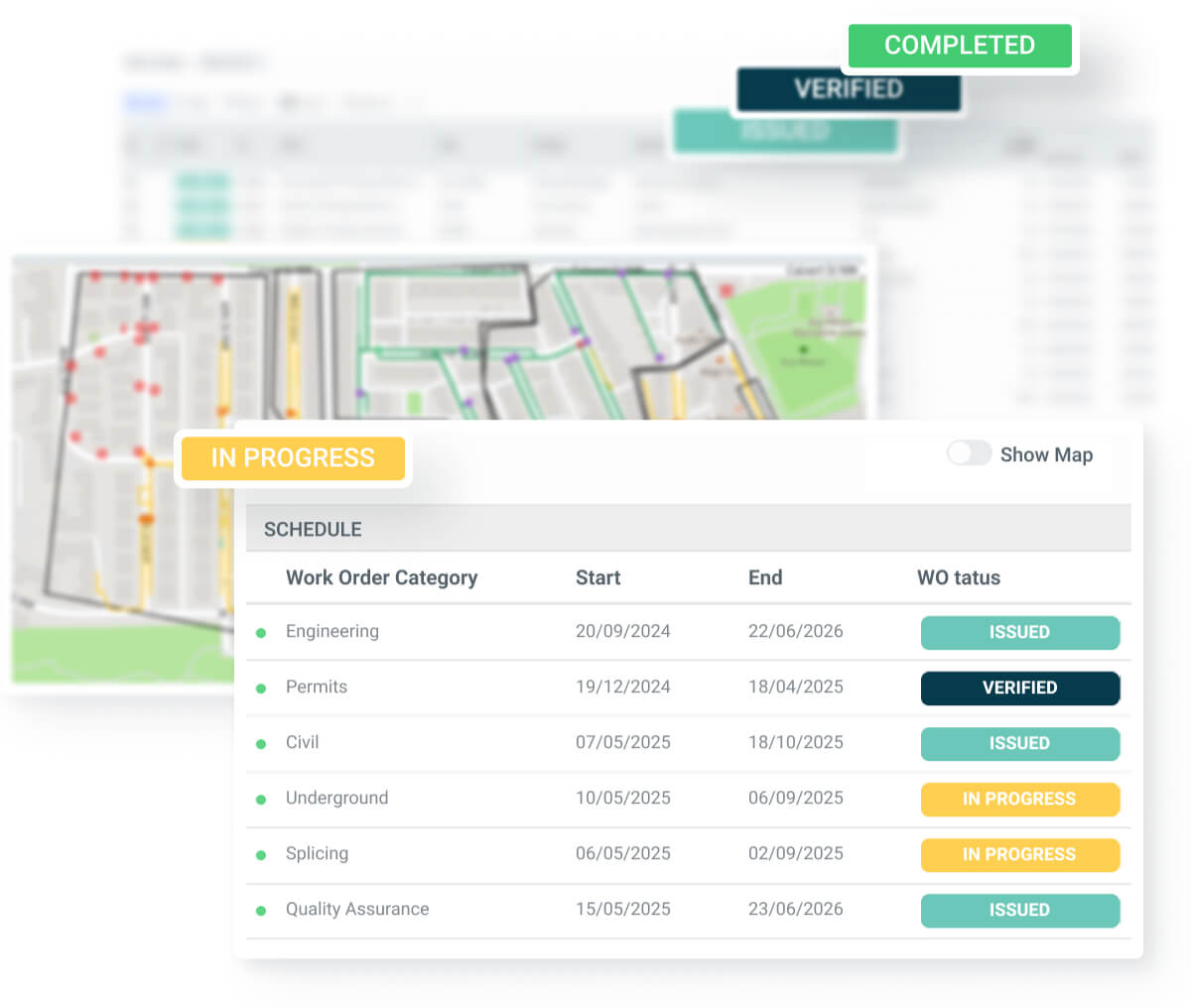Click the green status dot beside Engineering

[261, 632]
